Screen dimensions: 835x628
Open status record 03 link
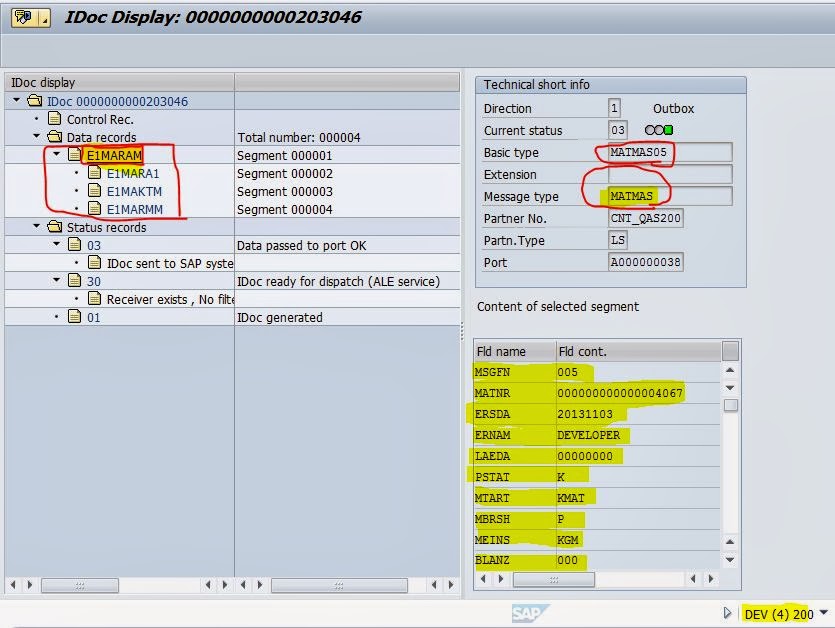(94, 246)
